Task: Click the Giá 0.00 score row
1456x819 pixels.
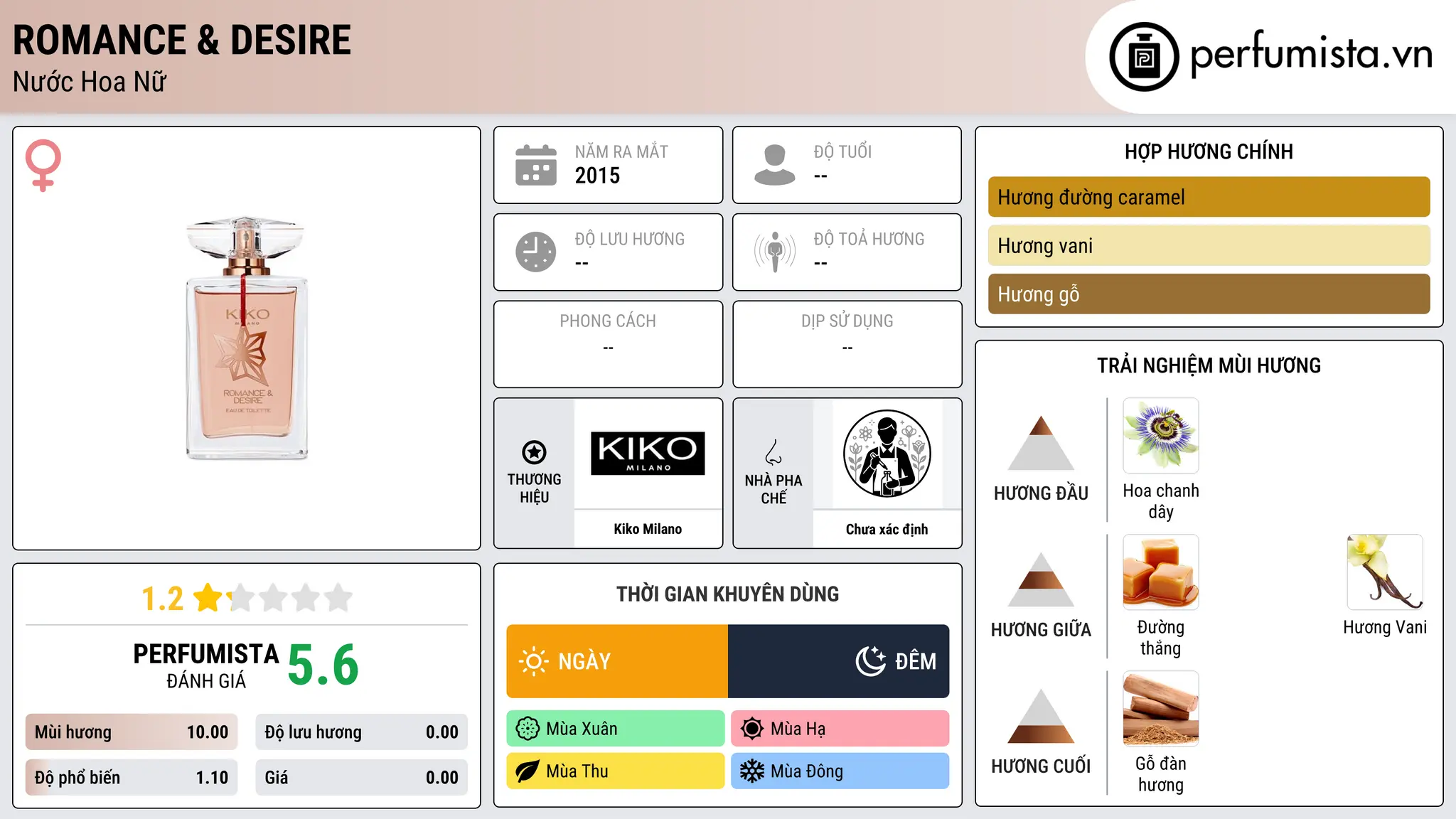Action: [362, 778]
